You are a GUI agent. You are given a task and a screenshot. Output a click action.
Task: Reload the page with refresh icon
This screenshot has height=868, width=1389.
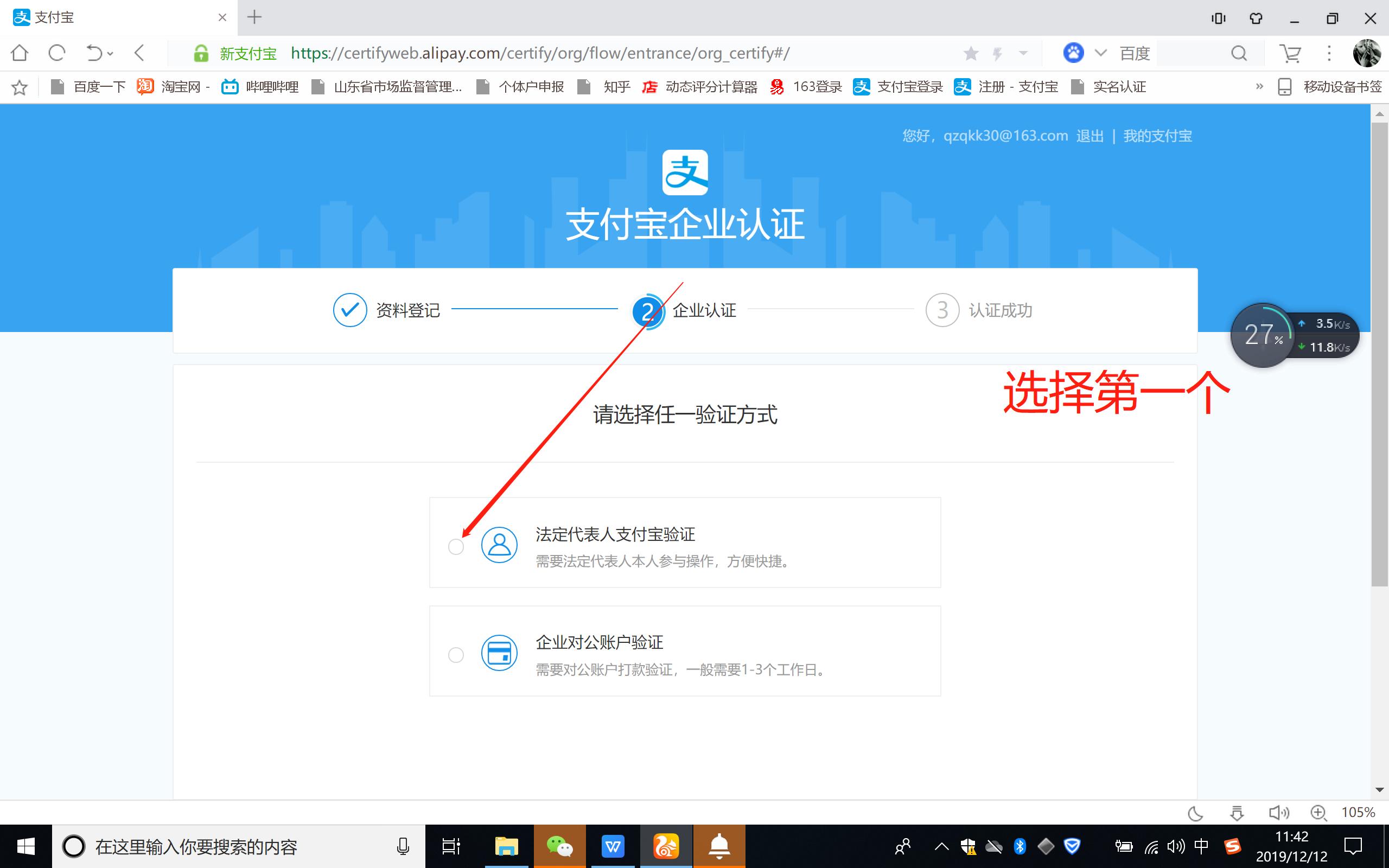[56, 53]
